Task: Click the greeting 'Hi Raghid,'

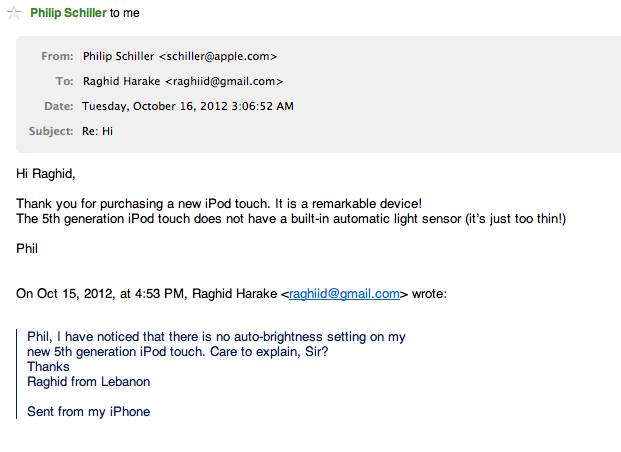Action: [x=46, y=174]
